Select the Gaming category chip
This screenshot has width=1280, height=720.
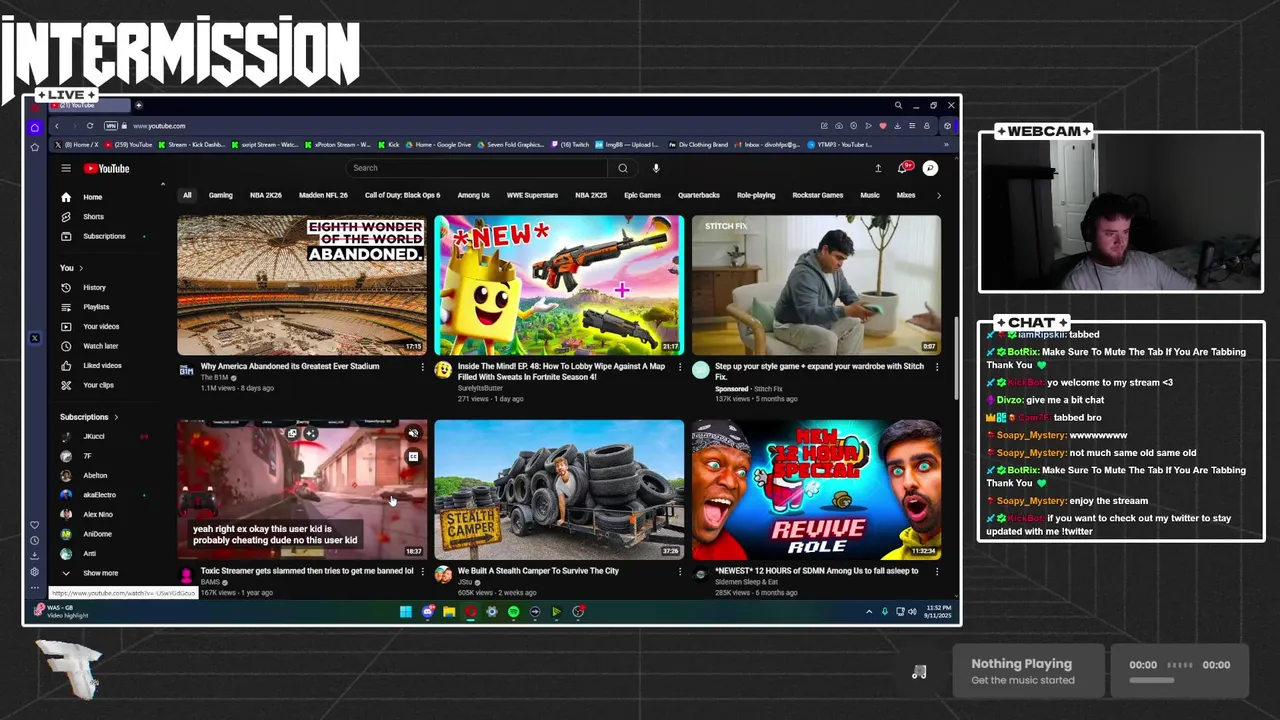tap(221, 195)
